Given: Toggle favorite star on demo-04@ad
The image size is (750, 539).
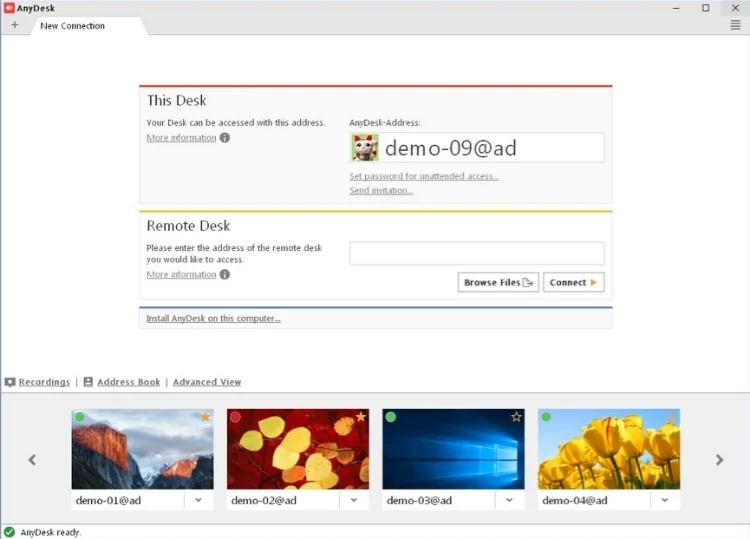Looking at the screenshot, I should [x=672, y=417].
